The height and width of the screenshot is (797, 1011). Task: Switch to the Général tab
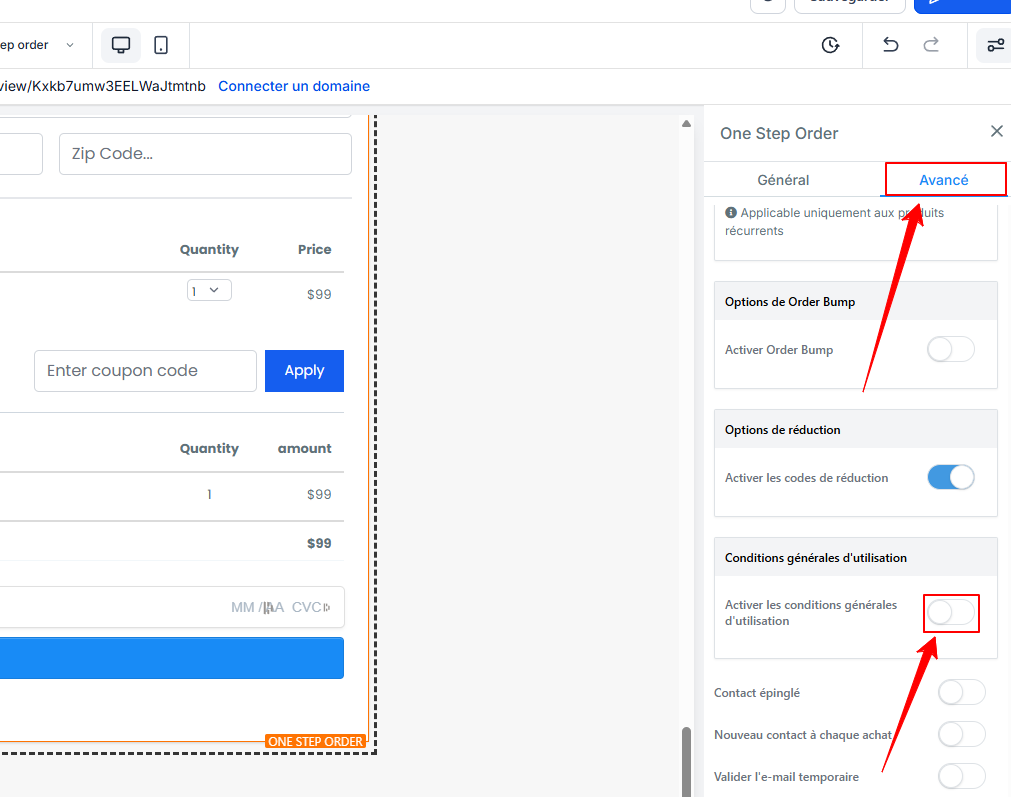coord(783,180)
